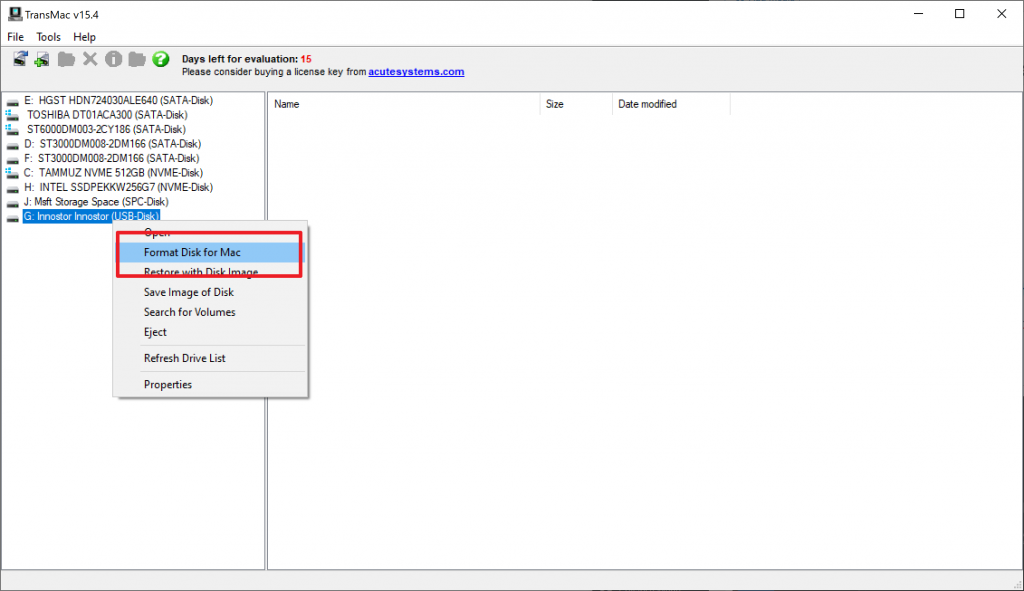1024x591 pixels.
Task: Choose Eject from the context menu
Action: (155, 332)
